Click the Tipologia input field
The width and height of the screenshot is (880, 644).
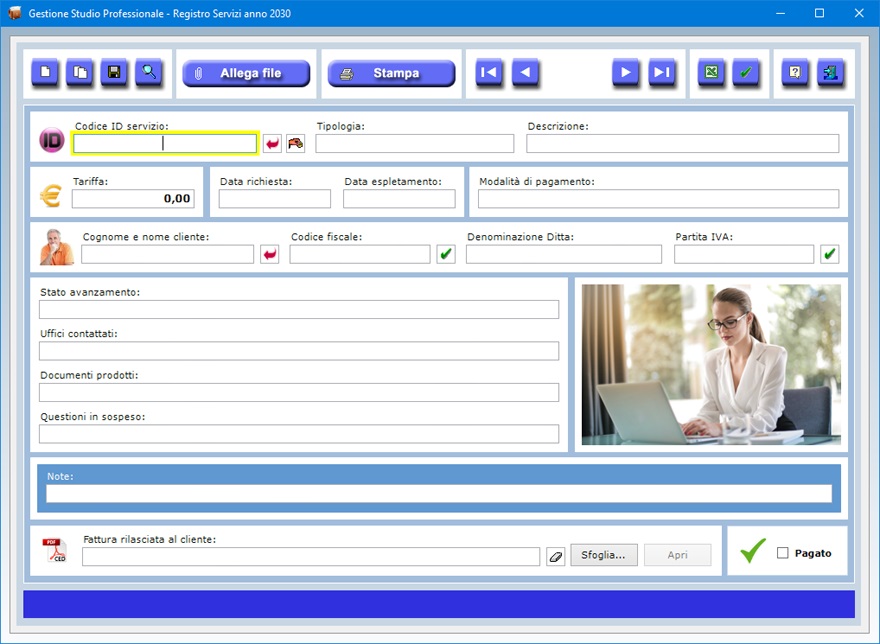tap(415, 144)
